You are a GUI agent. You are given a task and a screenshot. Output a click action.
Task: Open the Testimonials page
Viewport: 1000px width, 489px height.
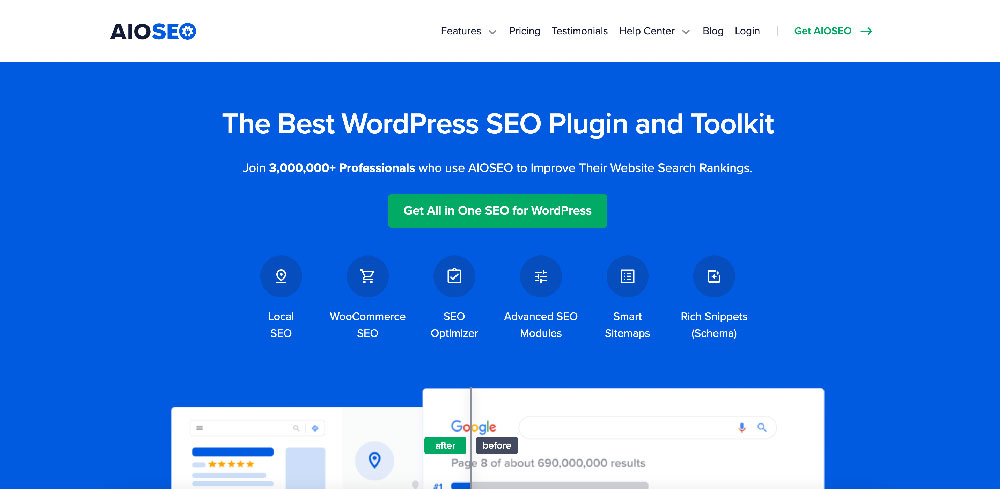[580, 31]
